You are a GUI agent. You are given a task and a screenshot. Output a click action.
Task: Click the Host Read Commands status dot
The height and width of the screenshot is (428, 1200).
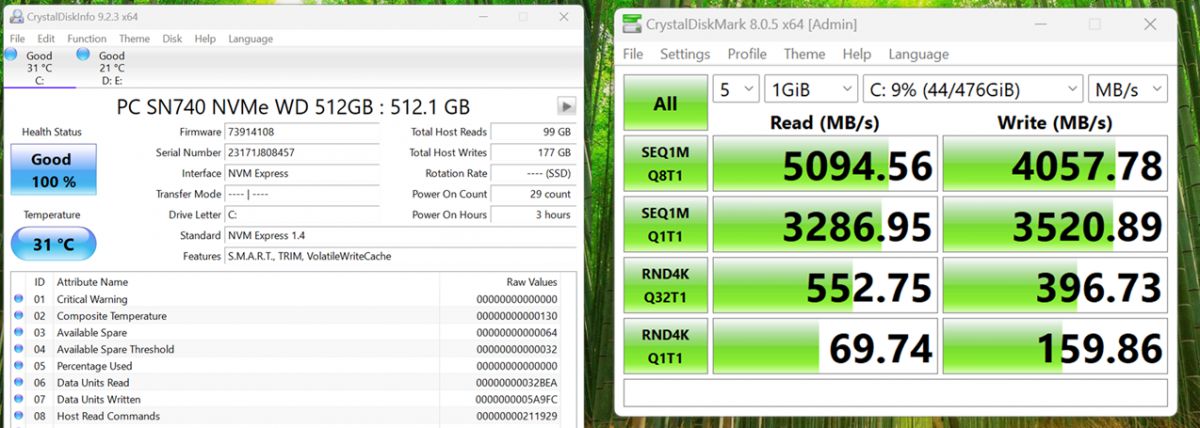pos(18,416)
